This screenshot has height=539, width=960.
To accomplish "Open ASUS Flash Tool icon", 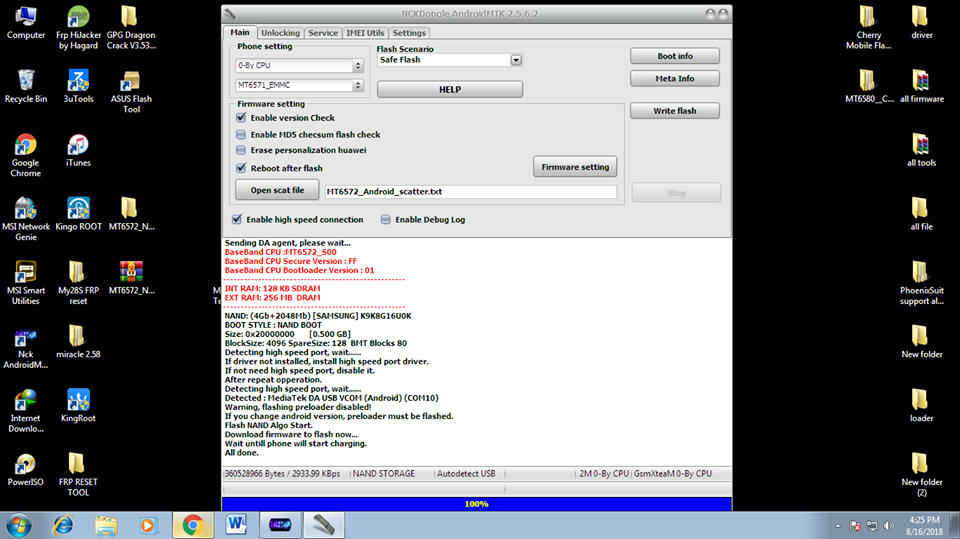I will point(130,92).
